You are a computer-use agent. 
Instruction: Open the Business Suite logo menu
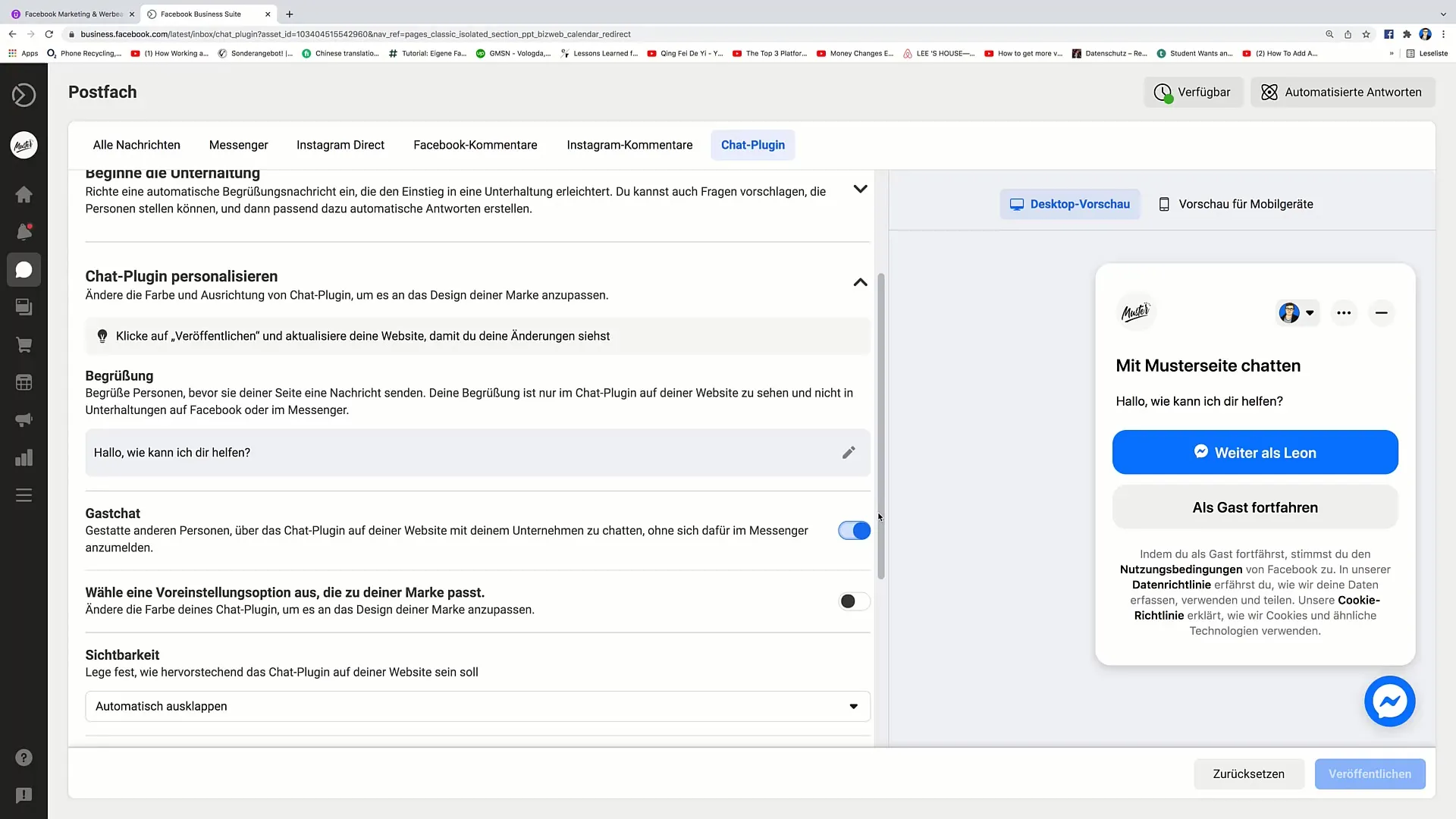tap(24, 95)
